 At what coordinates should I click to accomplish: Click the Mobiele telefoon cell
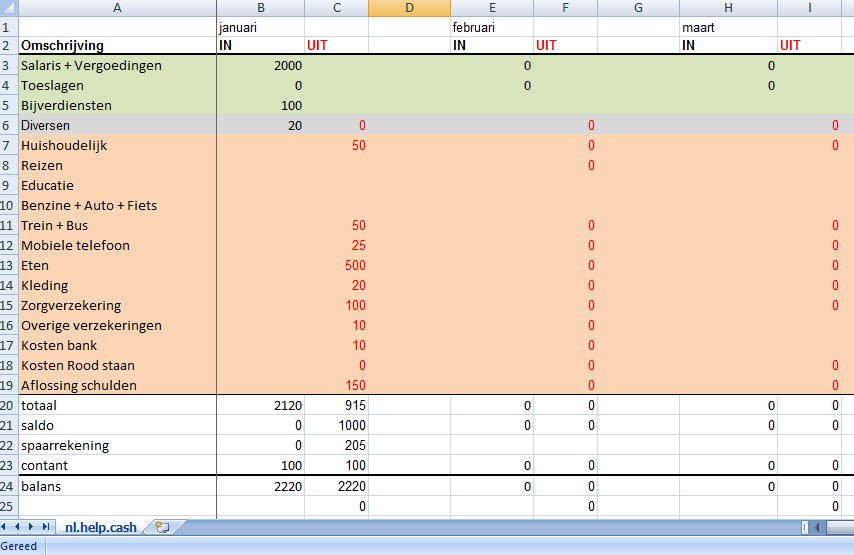(117, 245)
